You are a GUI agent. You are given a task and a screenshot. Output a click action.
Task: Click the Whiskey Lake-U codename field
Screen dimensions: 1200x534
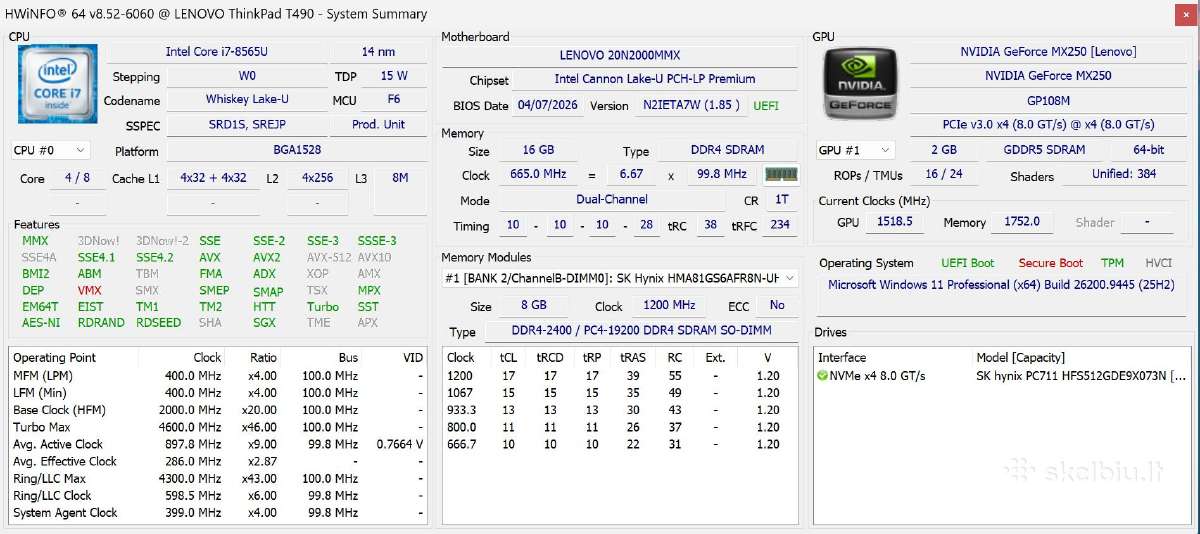pyautogui.click(x=246, y=99)
